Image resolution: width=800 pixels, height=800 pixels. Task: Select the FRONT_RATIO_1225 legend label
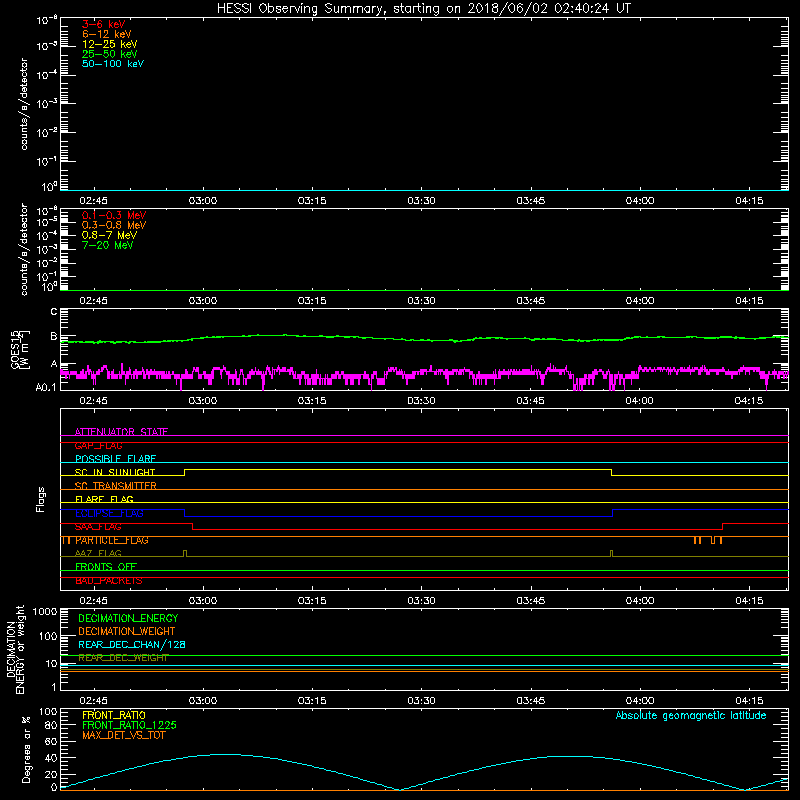(129, 725)
